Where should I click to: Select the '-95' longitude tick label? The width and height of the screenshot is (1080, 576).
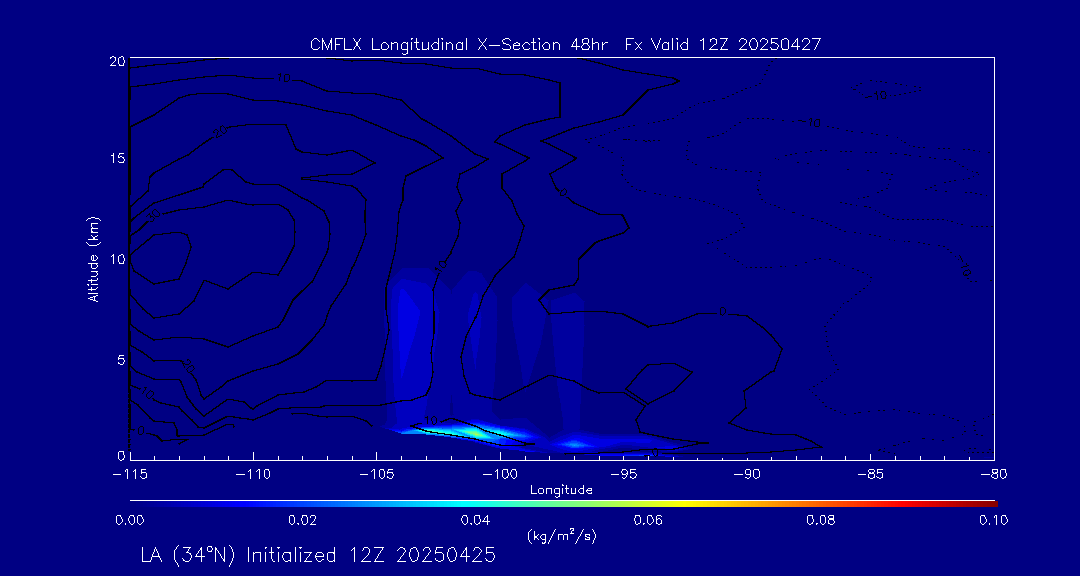pos(623,475)
